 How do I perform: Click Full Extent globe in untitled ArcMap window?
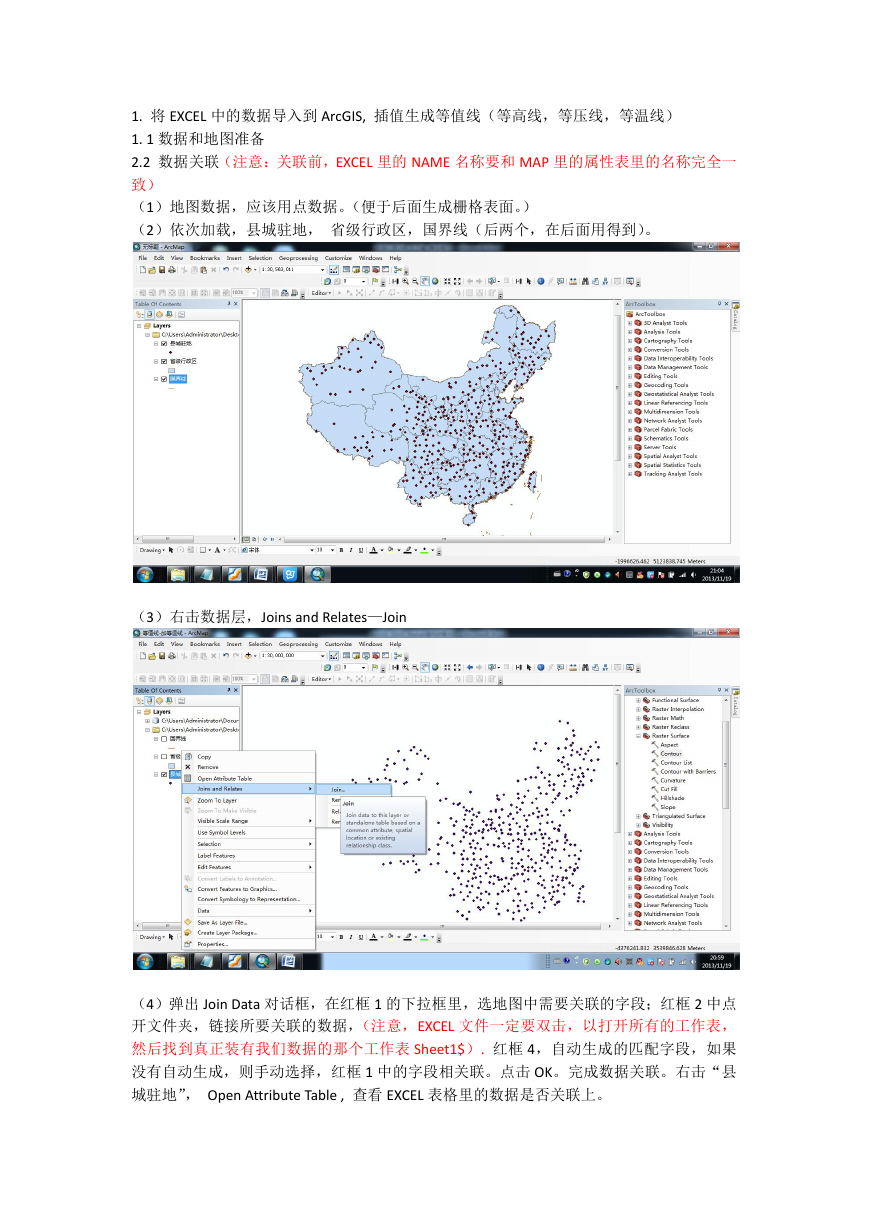pyautogui.click(x=435, y=282)
